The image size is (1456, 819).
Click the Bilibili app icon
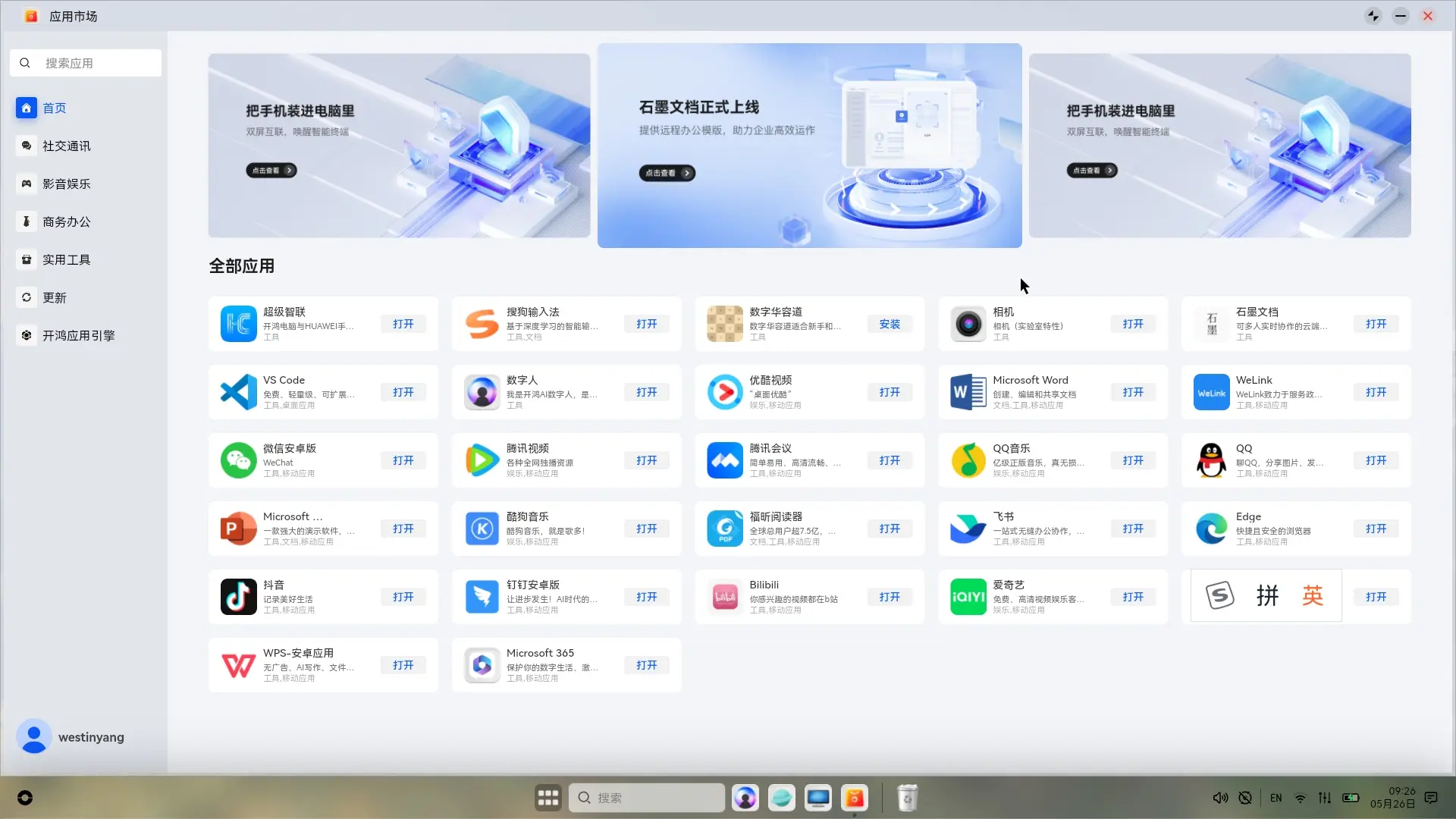[x=725, y=597]
